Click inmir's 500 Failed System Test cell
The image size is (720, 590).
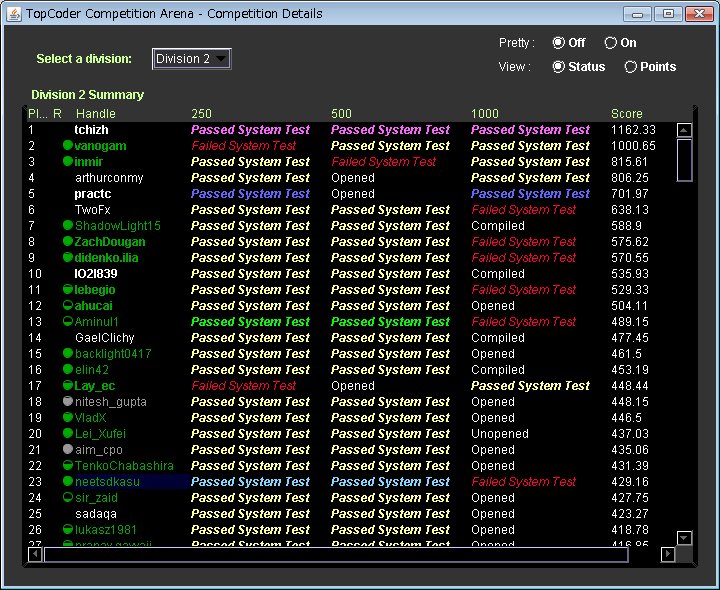[383, 162]
